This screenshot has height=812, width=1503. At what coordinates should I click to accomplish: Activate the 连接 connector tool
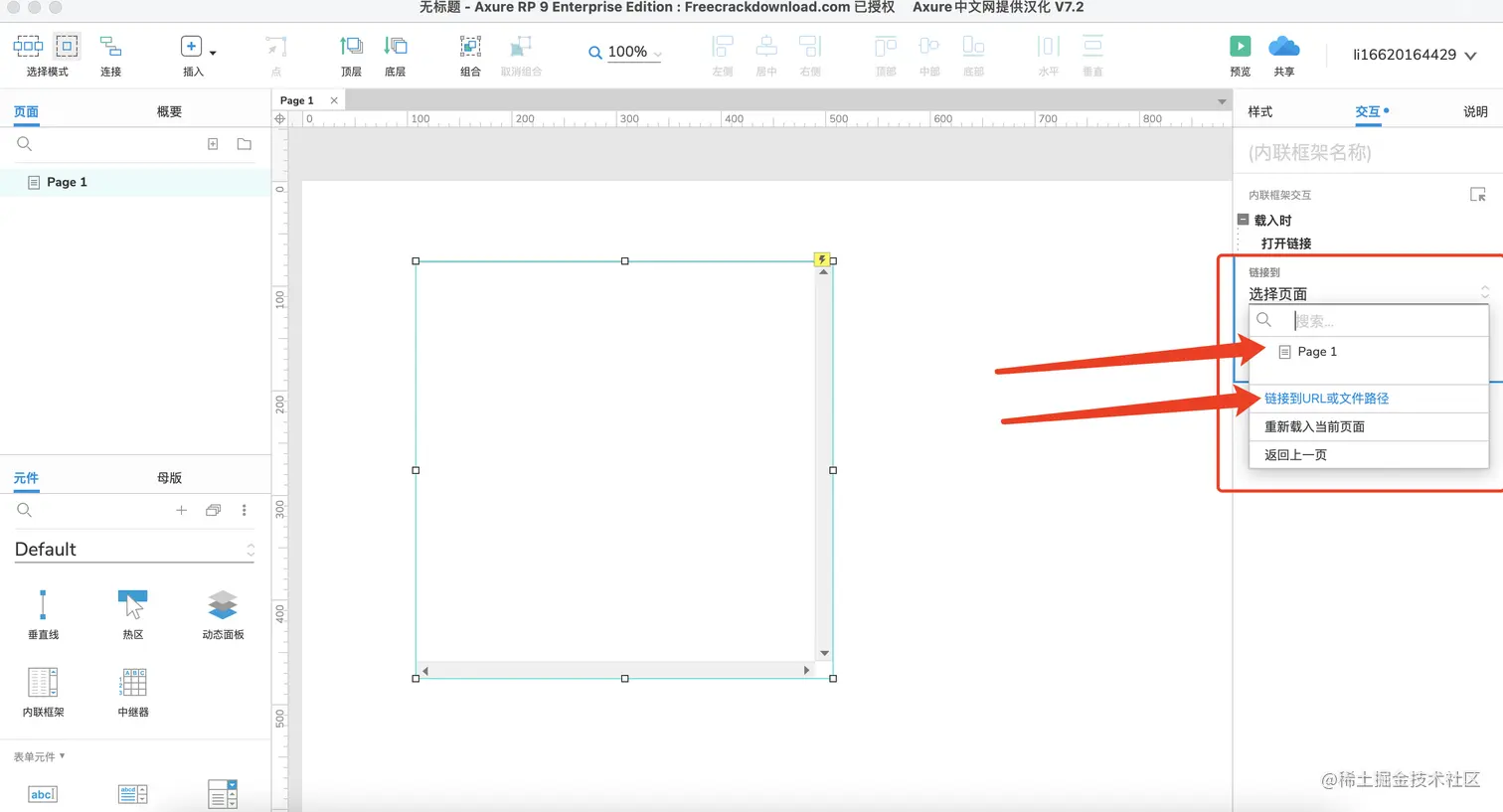[110, 47]
